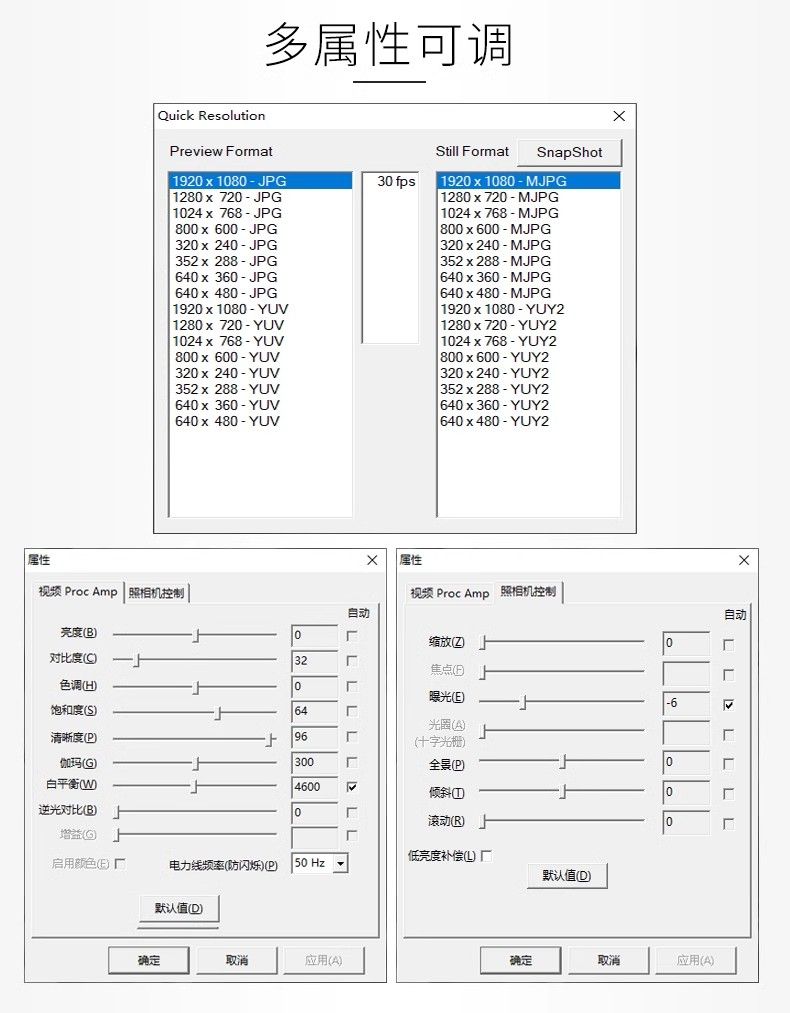Open the 50 Hz power line frequency dropdown

click(340, 863)
